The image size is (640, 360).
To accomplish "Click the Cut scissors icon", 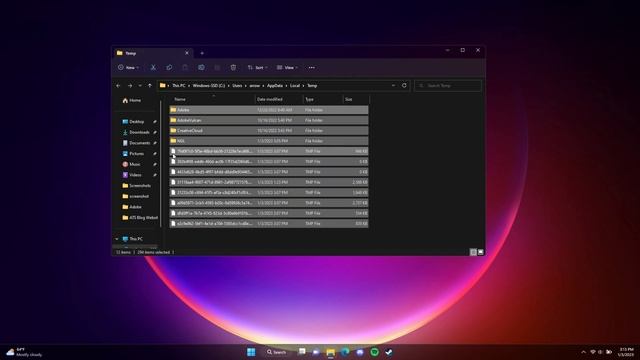I will [153, 67].
